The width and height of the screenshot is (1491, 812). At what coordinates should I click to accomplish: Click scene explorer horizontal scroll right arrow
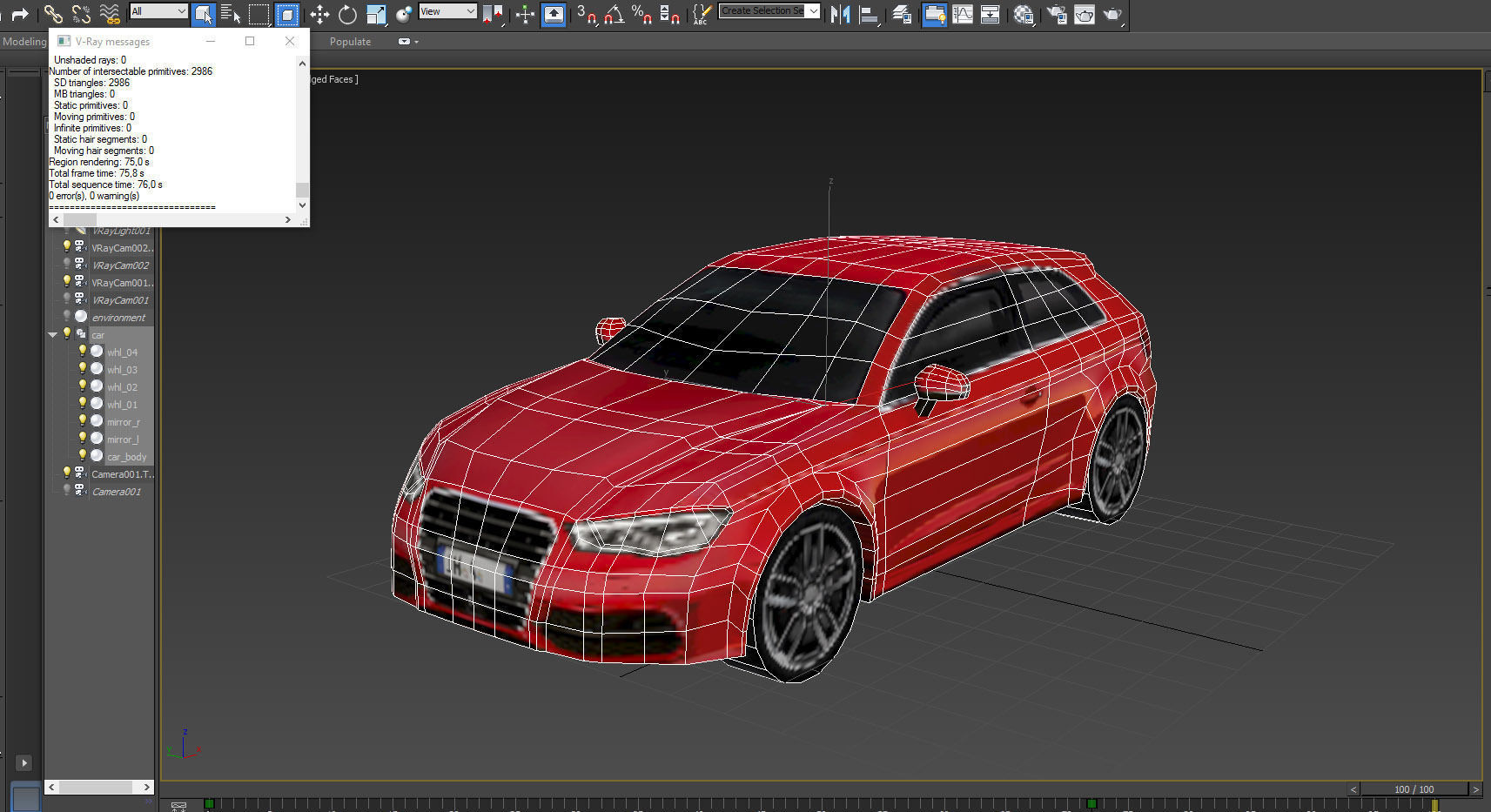tap(146, 787)
